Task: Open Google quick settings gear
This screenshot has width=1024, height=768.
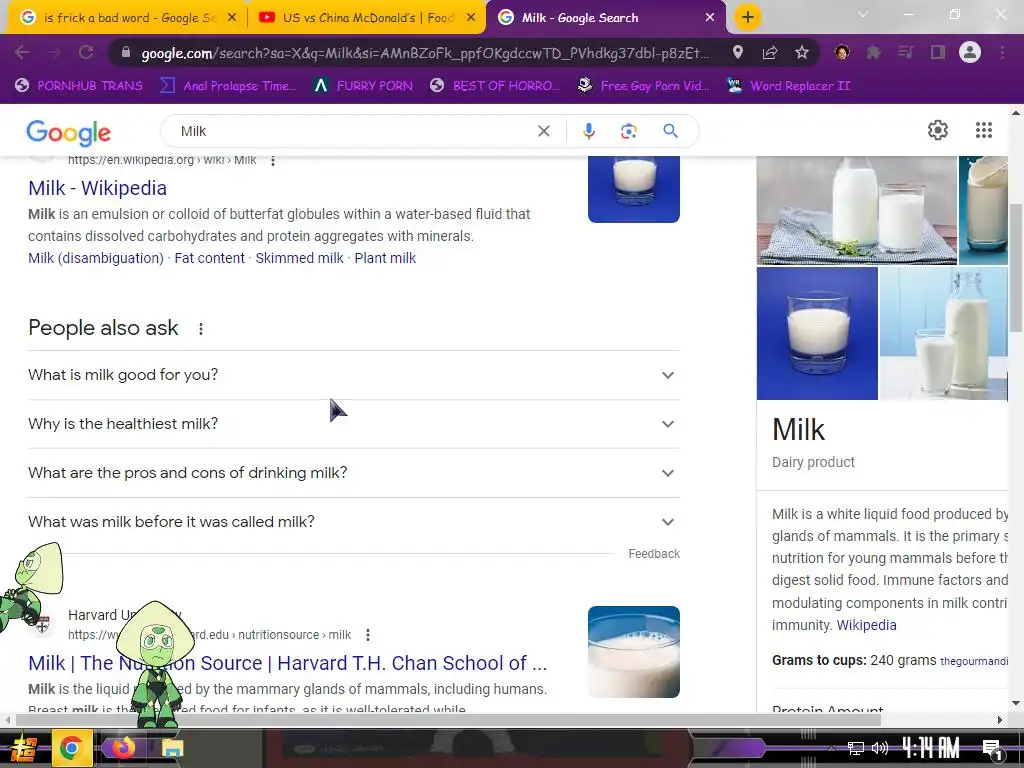Action: (x=938, y=130)
